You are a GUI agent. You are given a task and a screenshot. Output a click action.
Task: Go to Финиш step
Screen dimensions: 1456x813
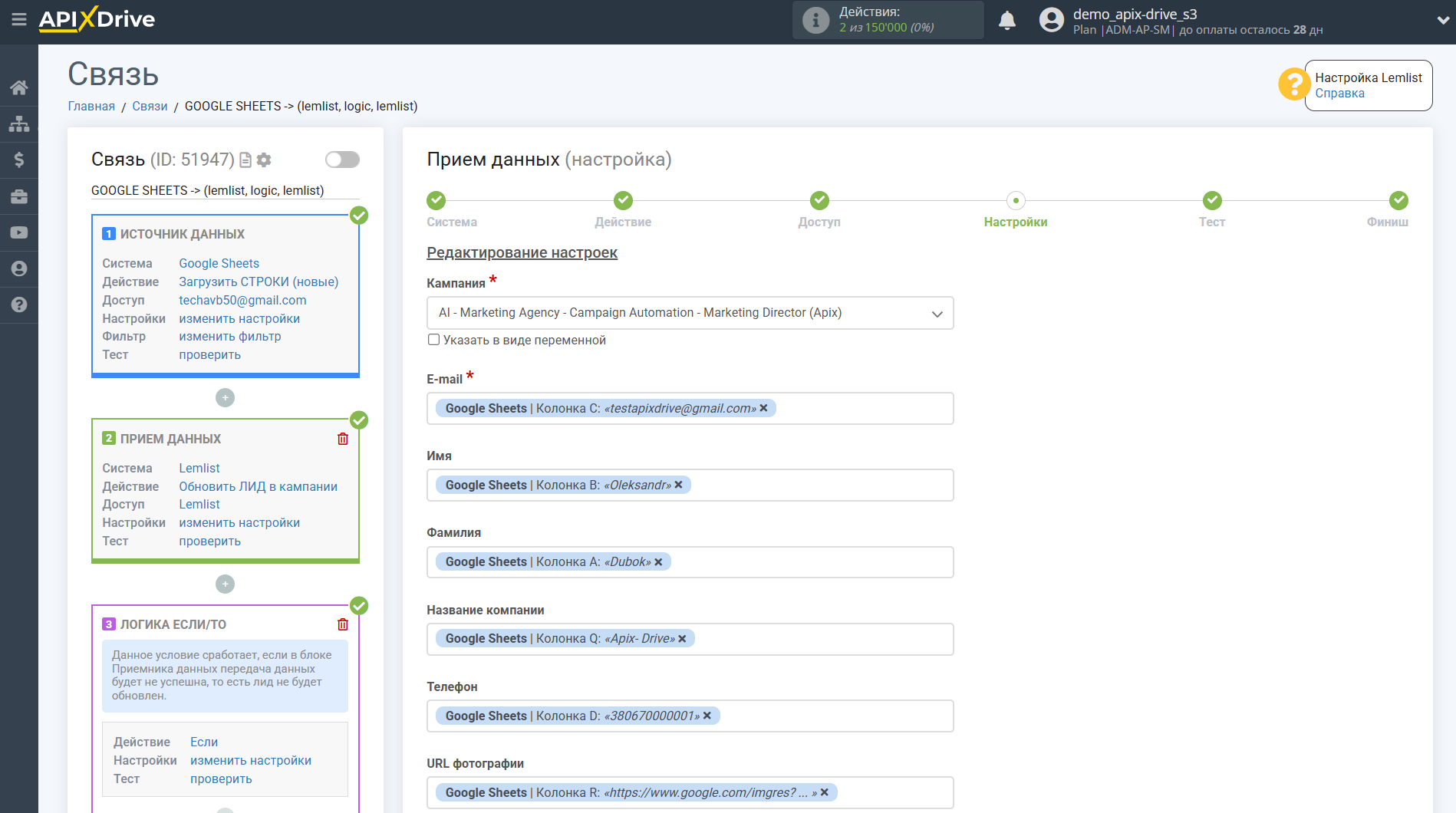point(1398,200)
